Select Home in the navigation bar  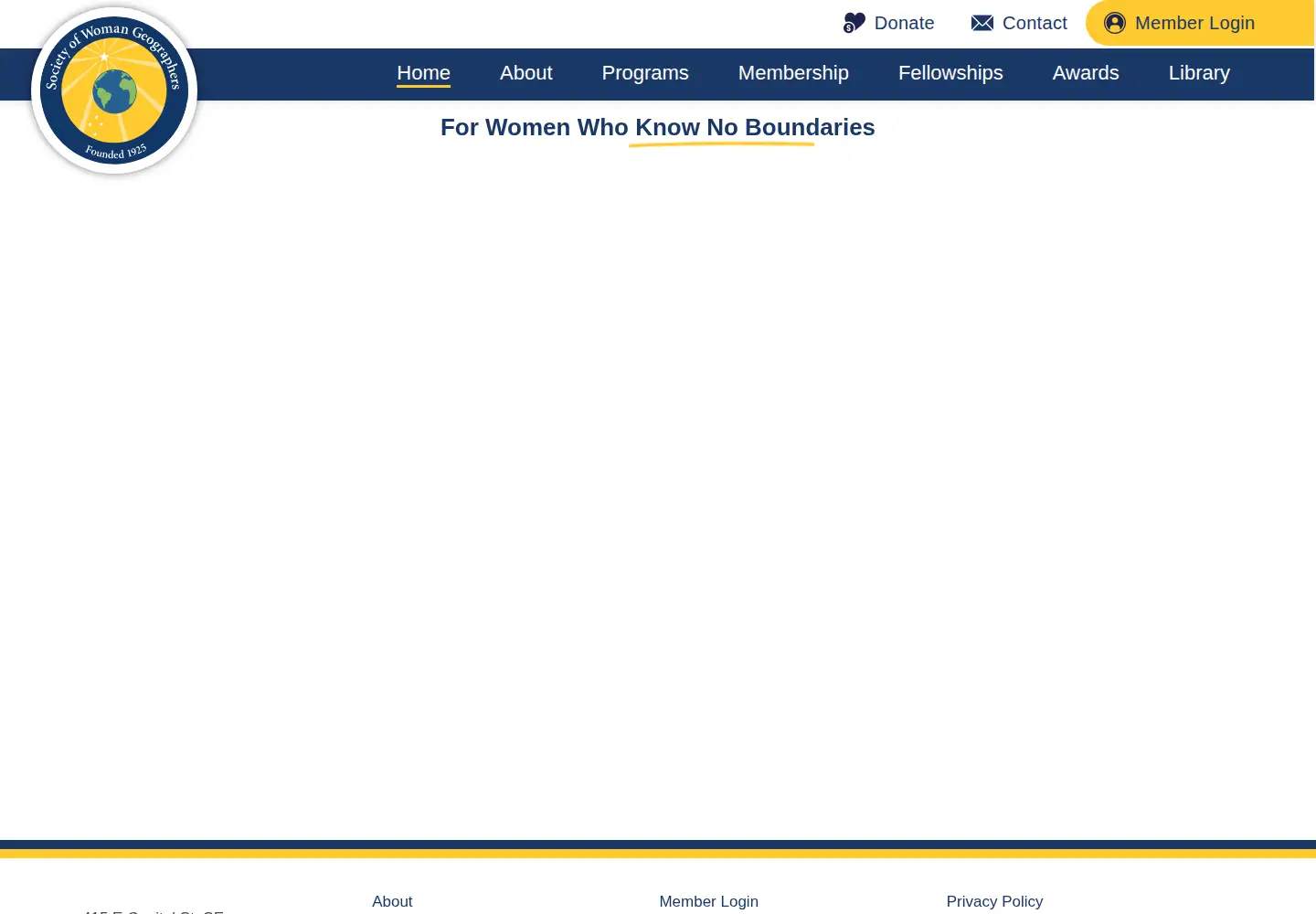point(423,73)
